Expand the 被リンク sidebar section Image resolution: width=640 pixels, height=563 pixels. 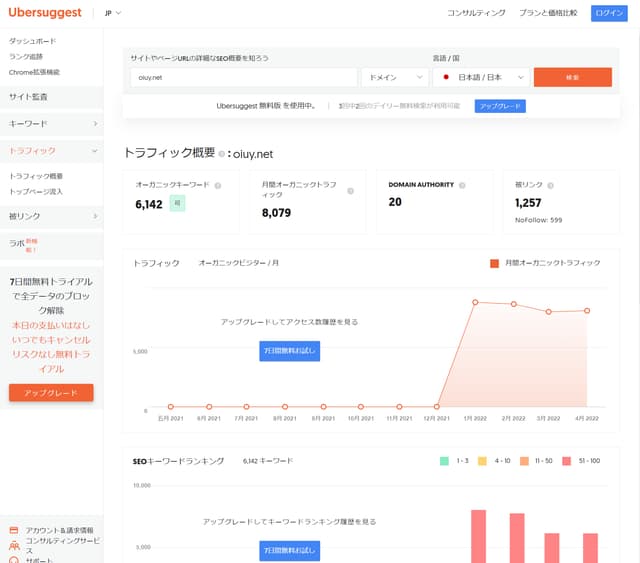tap(51, 216)
